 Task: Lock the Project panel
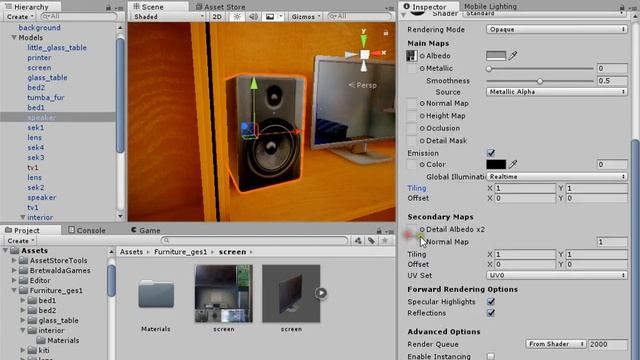point(379,231)
